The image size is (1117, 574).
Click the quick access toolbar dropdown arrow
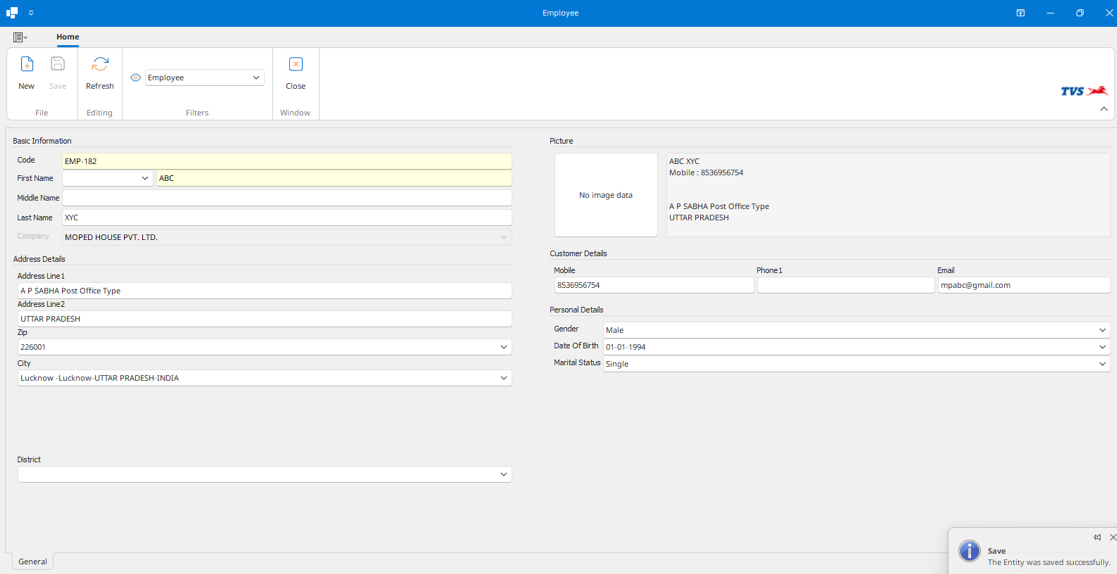pos(31,13)
